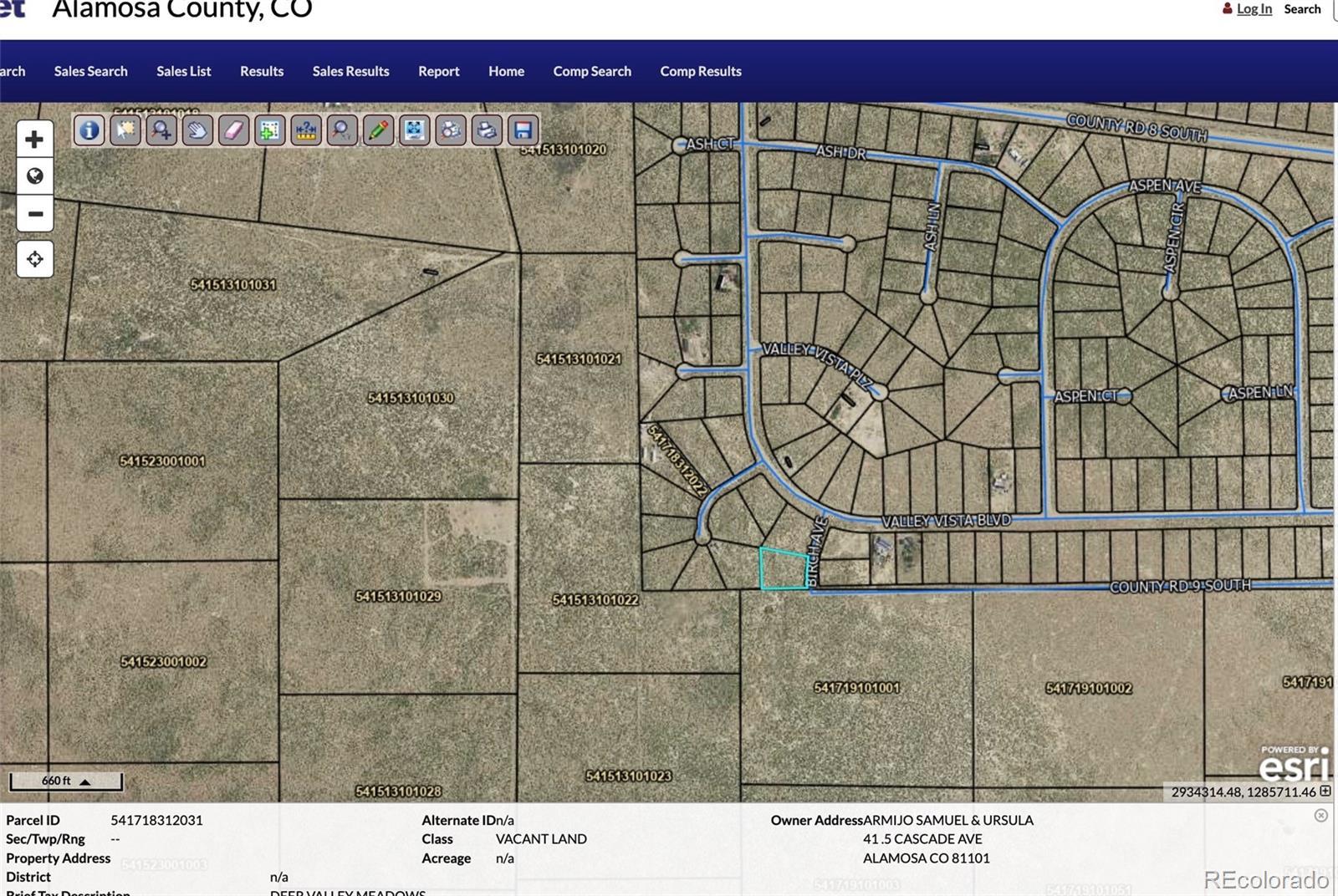This screenshot has width=1338, height=896.
Task: Expand the coordinates display plus icon
Action: pos(1325,791)
